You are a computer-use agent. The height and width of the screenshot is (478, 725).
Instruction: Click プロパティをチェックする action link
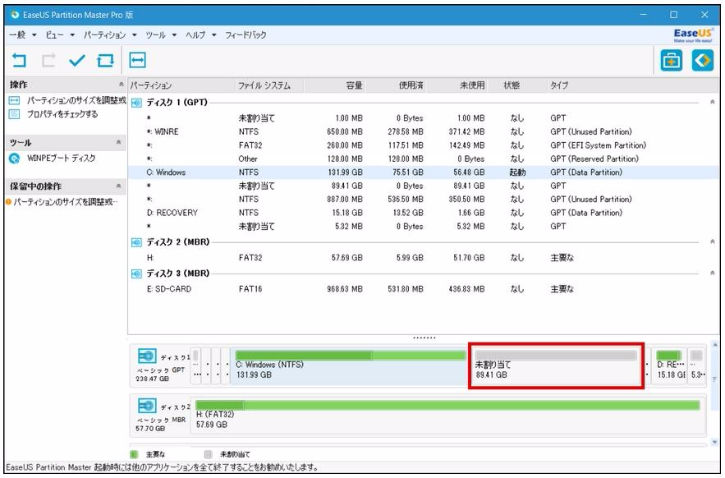62,114
